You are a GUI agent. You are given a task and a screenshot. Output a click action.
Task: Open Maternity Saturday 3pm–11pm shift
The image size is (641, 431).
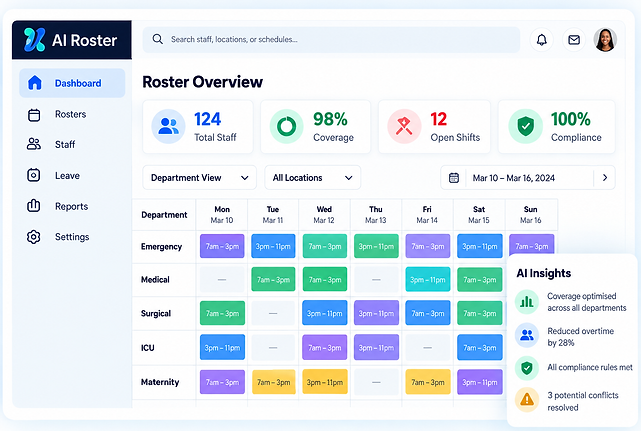tap(480, 382)
